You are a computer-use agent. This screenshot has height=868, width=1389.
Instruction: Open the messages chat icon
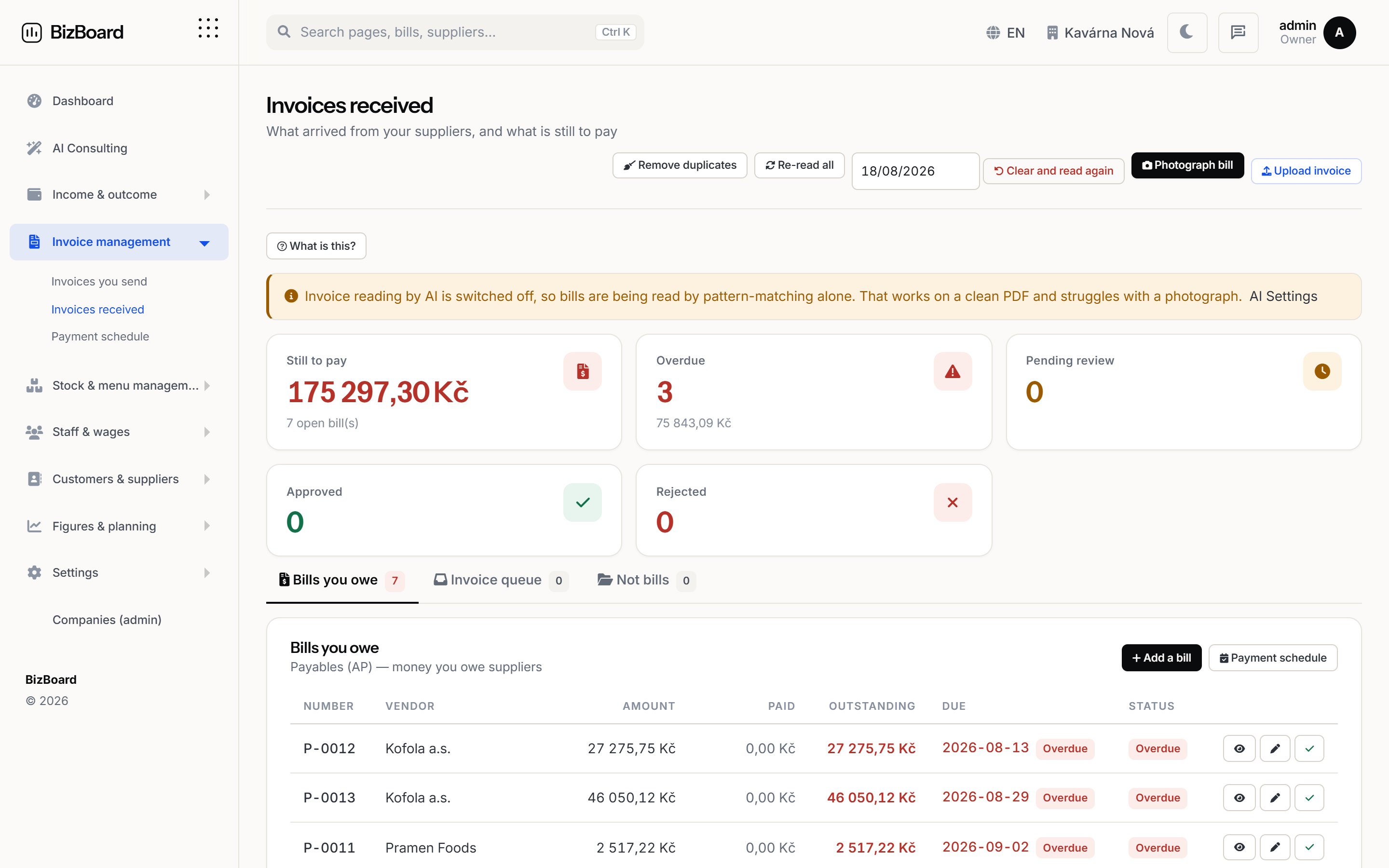click(1238, 33)
